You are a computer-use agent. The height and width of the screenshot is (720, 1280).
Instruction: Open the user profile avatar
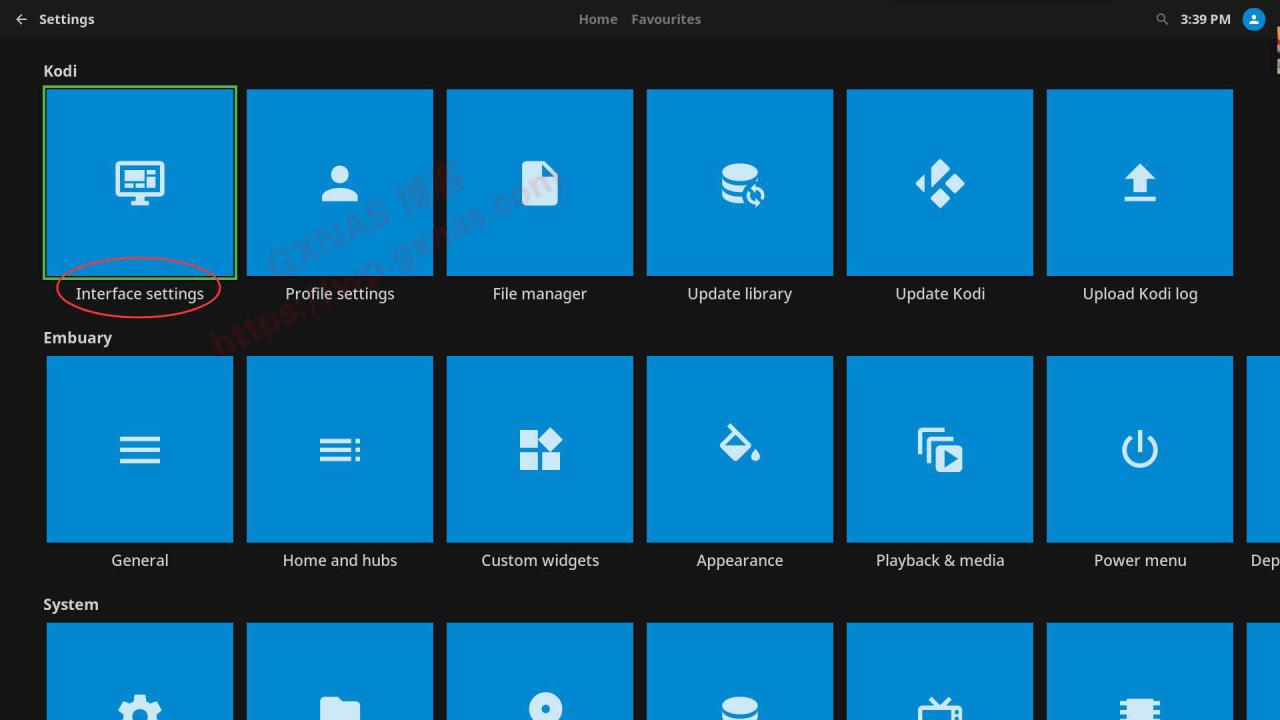click(1254, 19)
